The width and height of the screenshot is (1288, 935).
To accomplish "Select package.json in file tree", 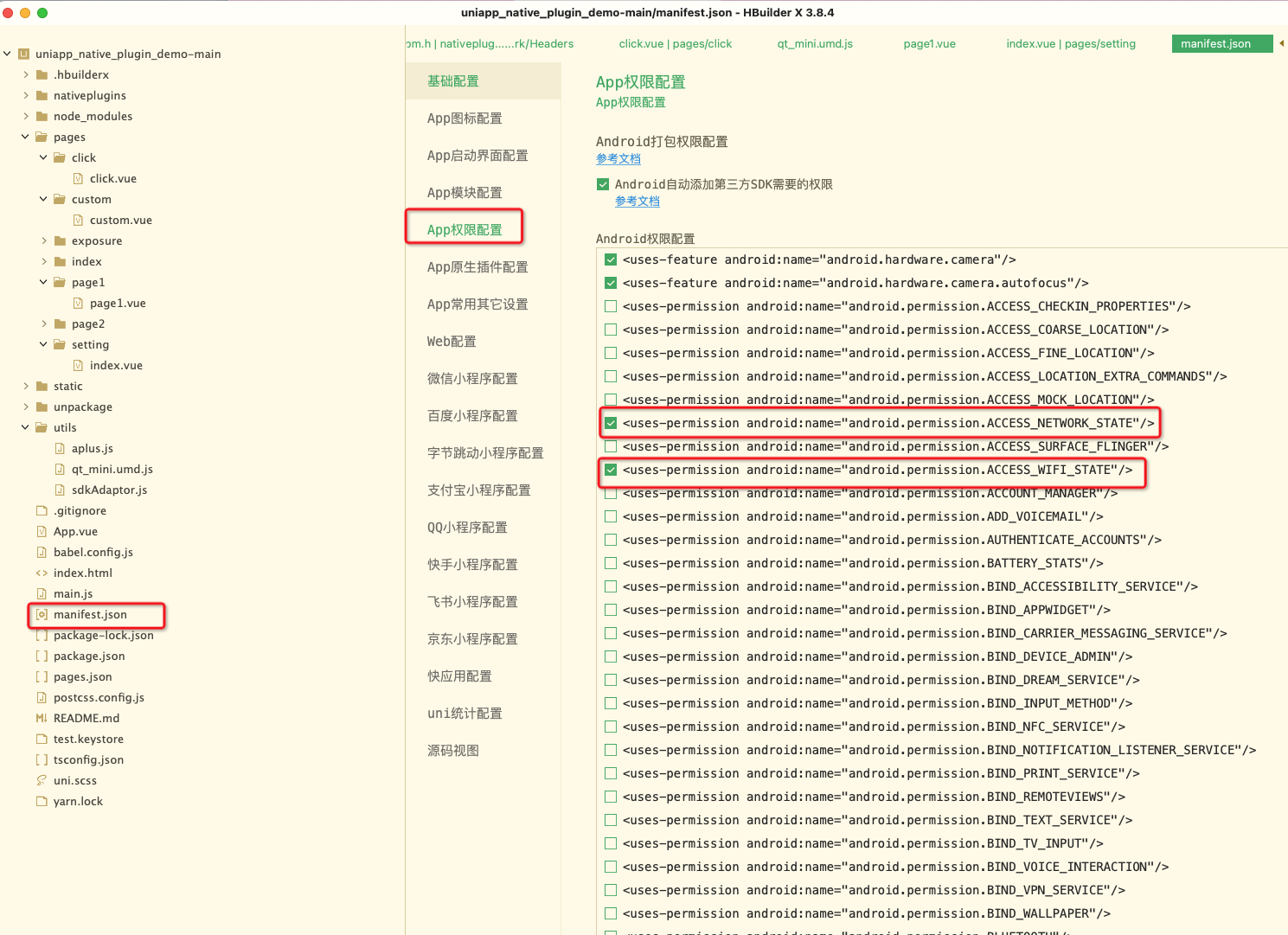I will (89, 656).
